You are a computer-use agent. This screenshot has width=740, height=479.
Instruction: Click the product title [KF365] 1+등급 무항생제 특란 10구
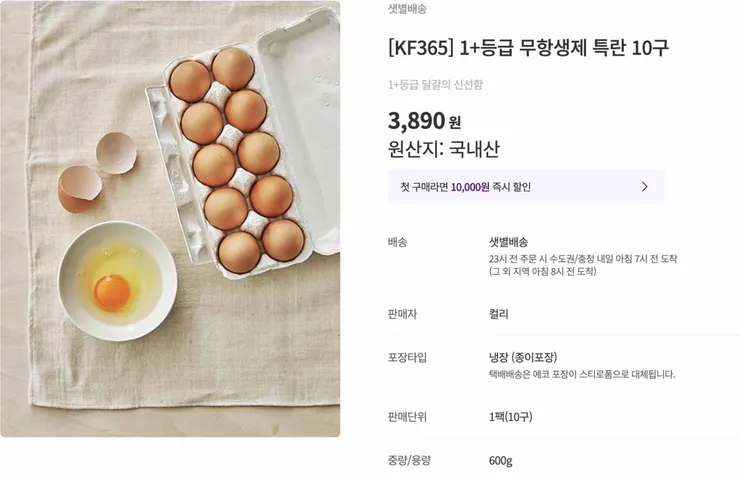click(528, 48)
